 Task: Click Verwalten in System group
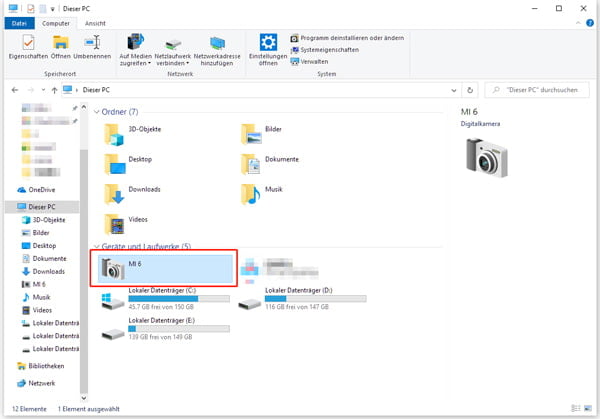[309, 62]
